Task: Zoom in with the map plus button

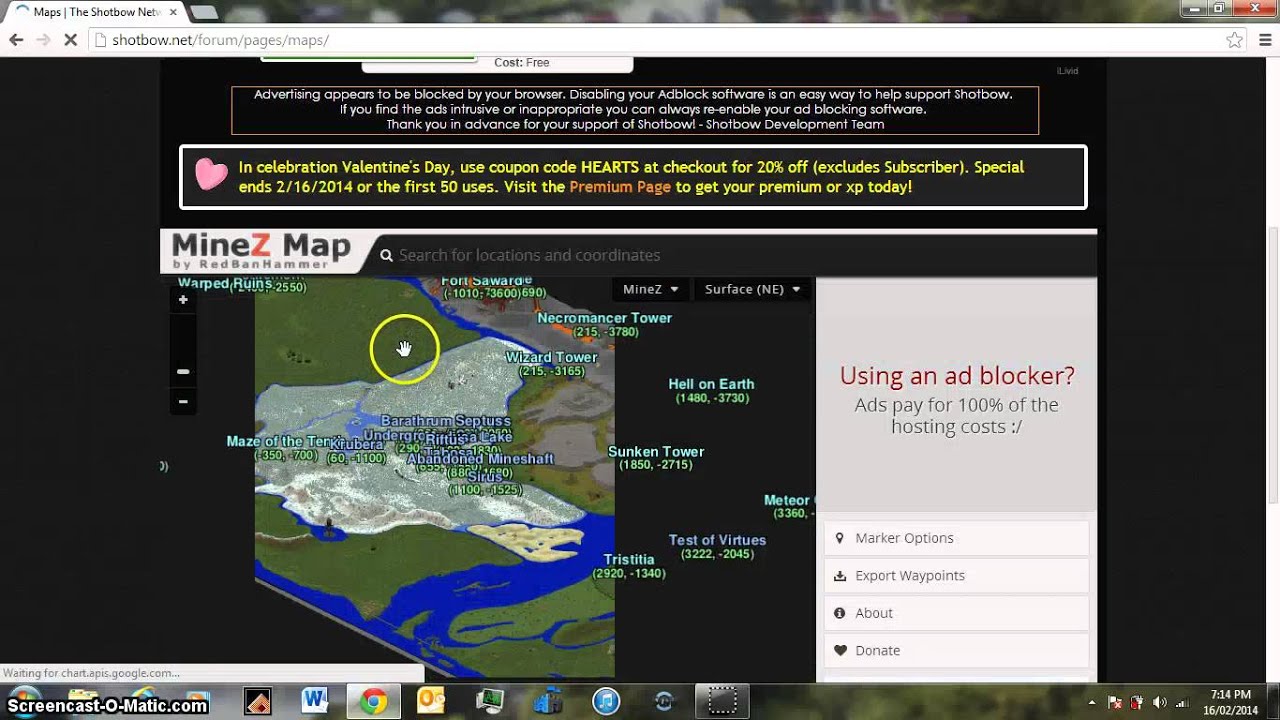Action: pos(183,299)
